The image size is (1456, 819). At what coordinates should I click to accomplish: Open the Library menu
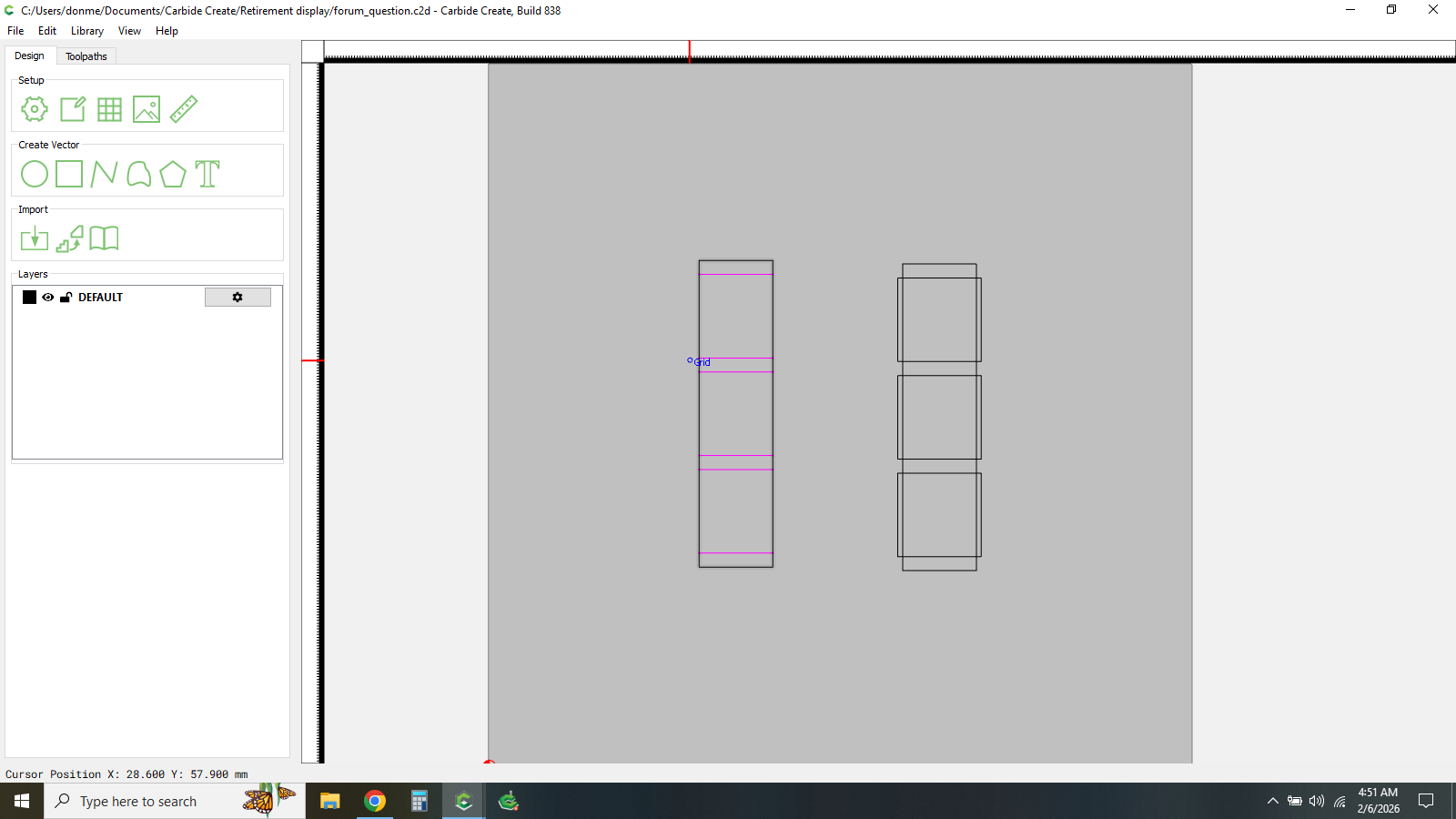(x=87, y=31)
